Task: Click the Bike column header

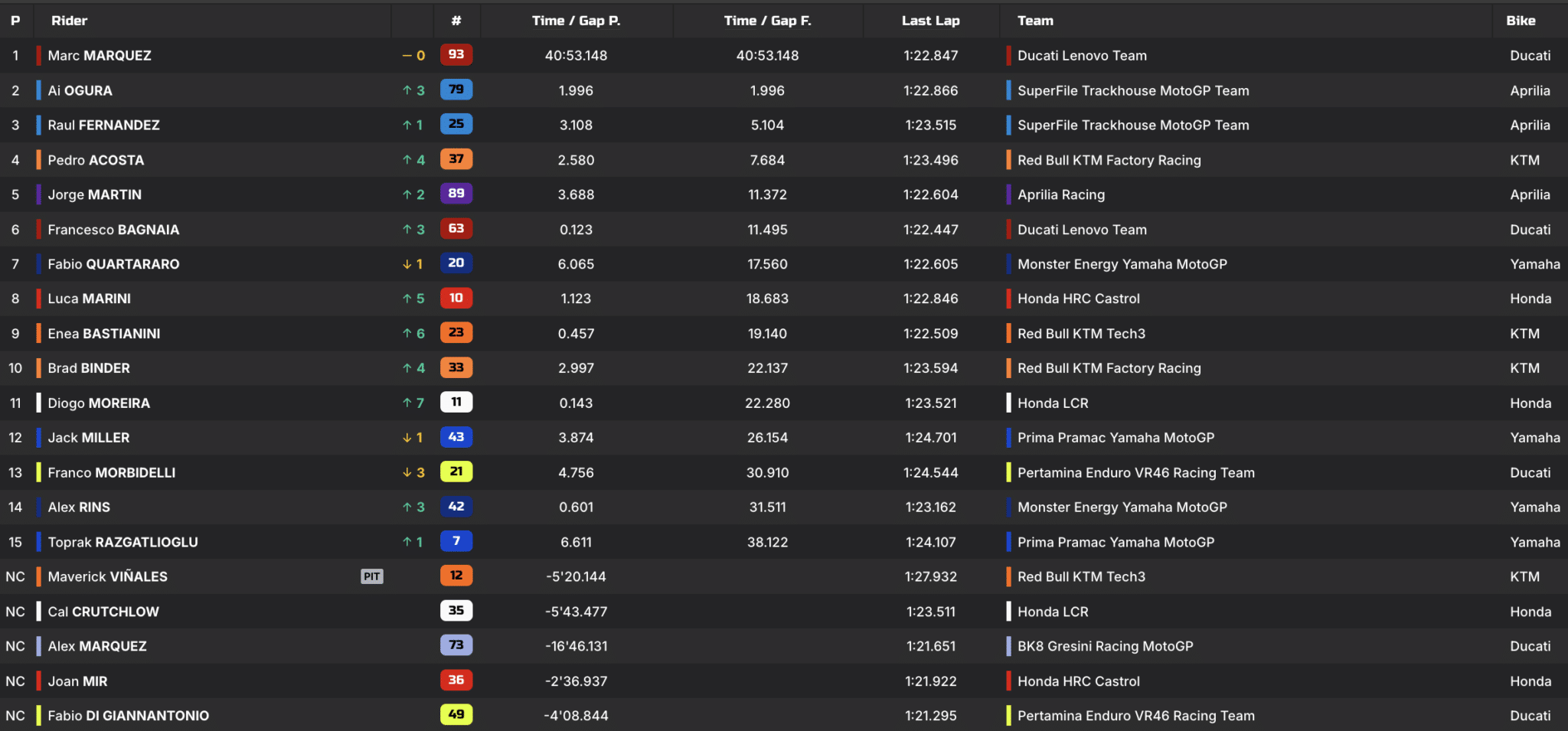Action: (x=1521, y=21)
